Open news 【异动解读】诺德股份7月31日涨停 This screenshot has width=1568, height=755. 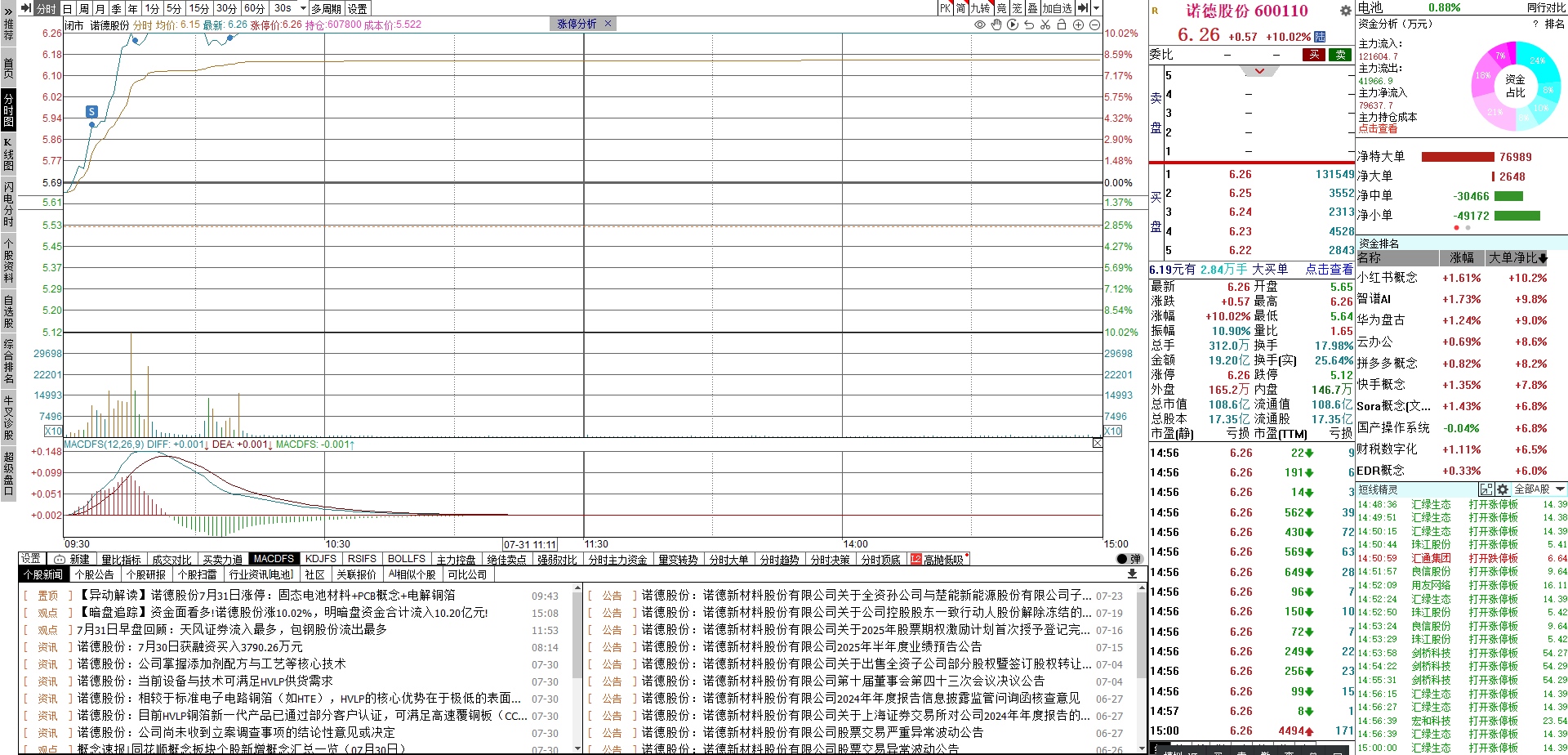coord(266,596)
